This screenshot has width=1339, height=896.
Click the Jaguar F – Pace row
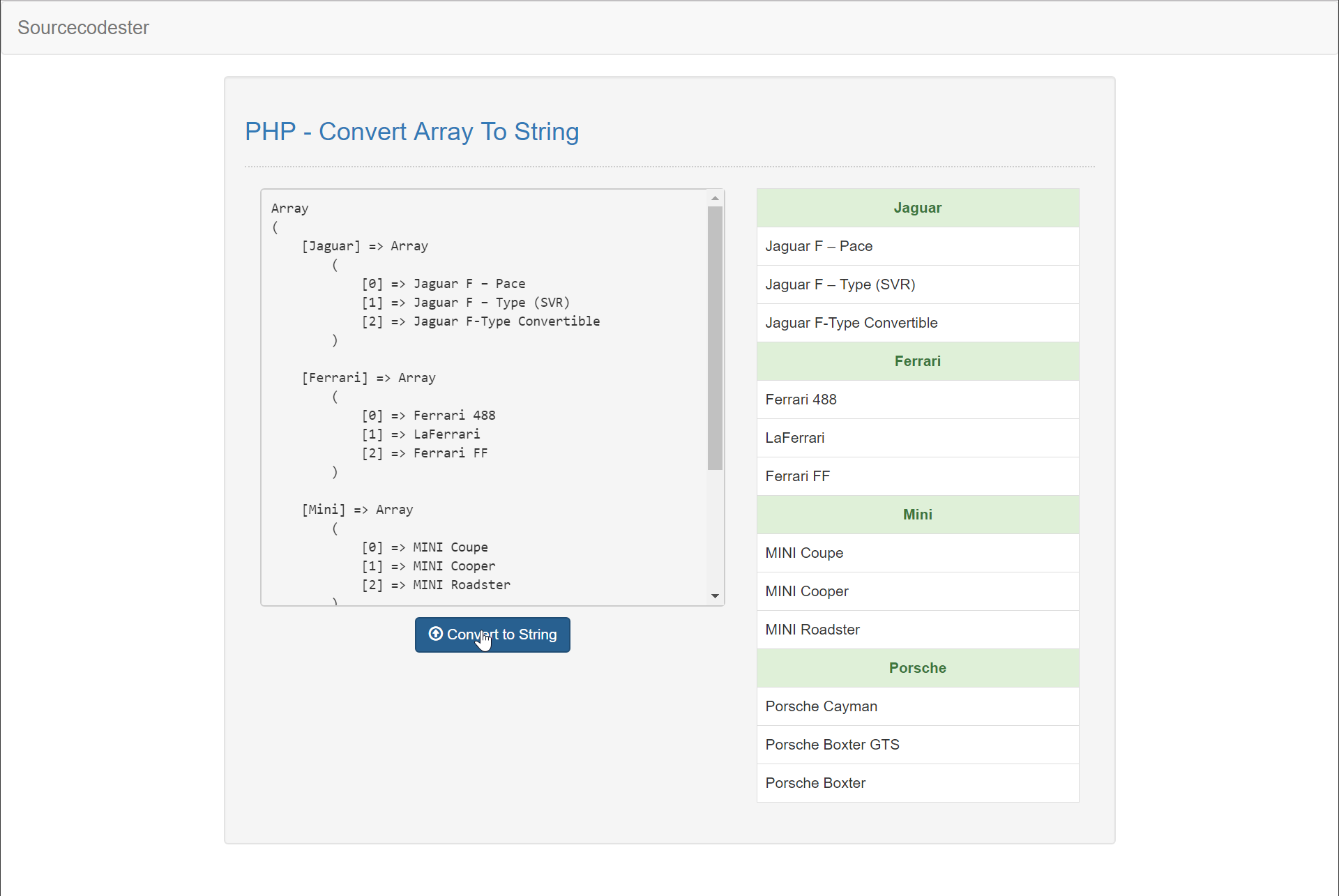click(917, 246)
